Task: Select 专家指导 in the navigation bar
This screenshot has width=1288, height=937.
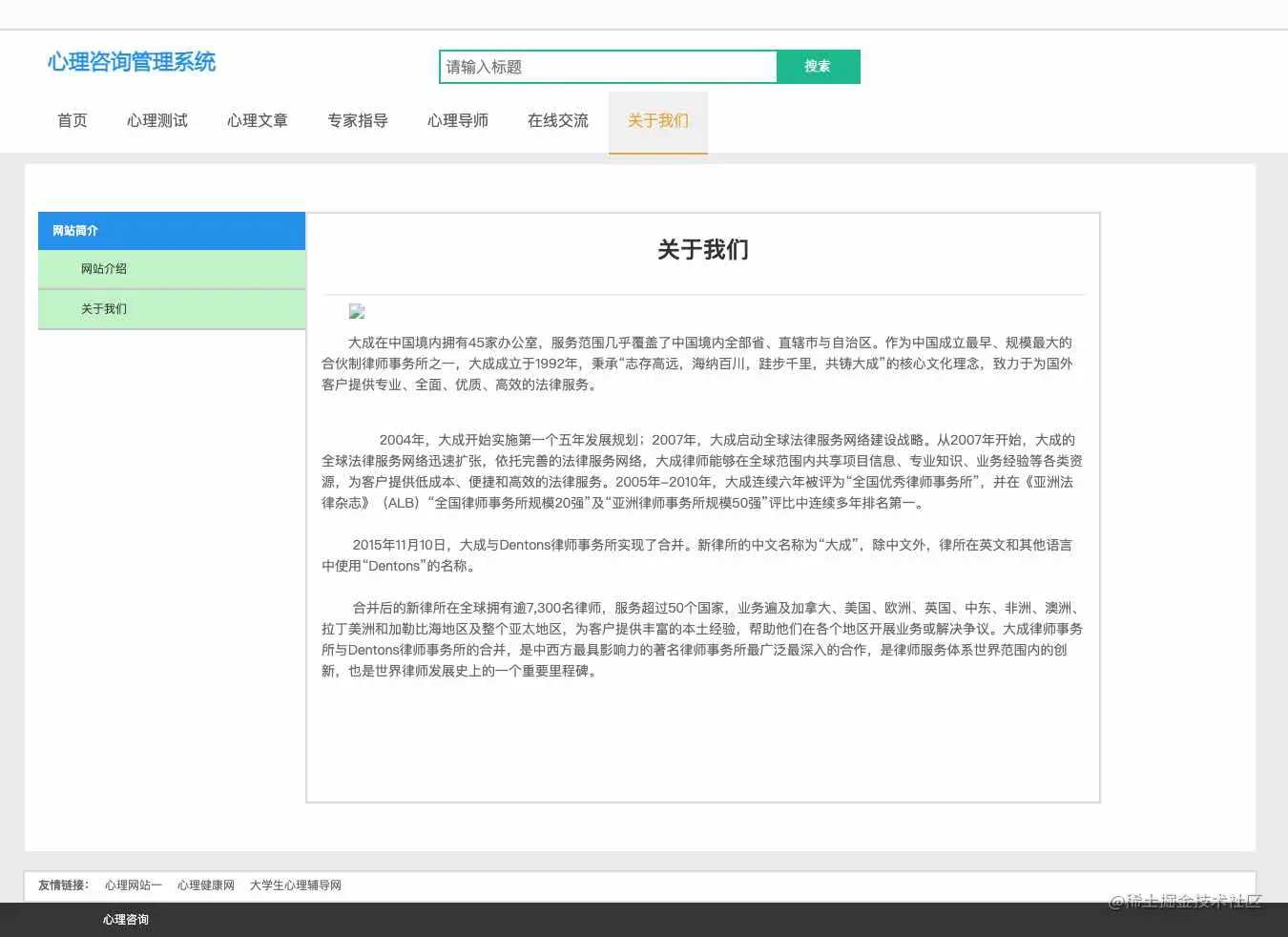Action: (358, 121)
